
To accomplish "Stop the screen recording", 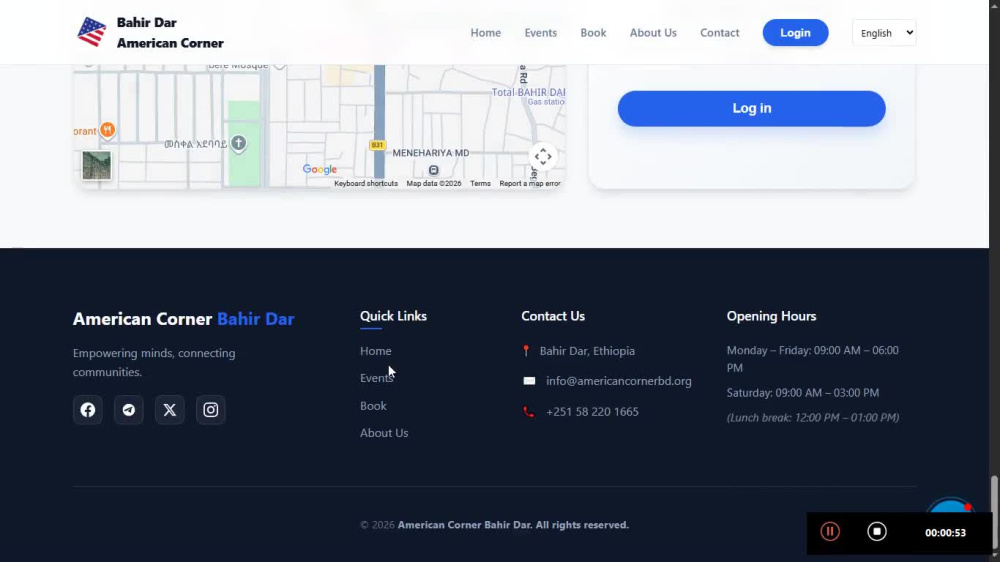I will [x=877, y=531].
